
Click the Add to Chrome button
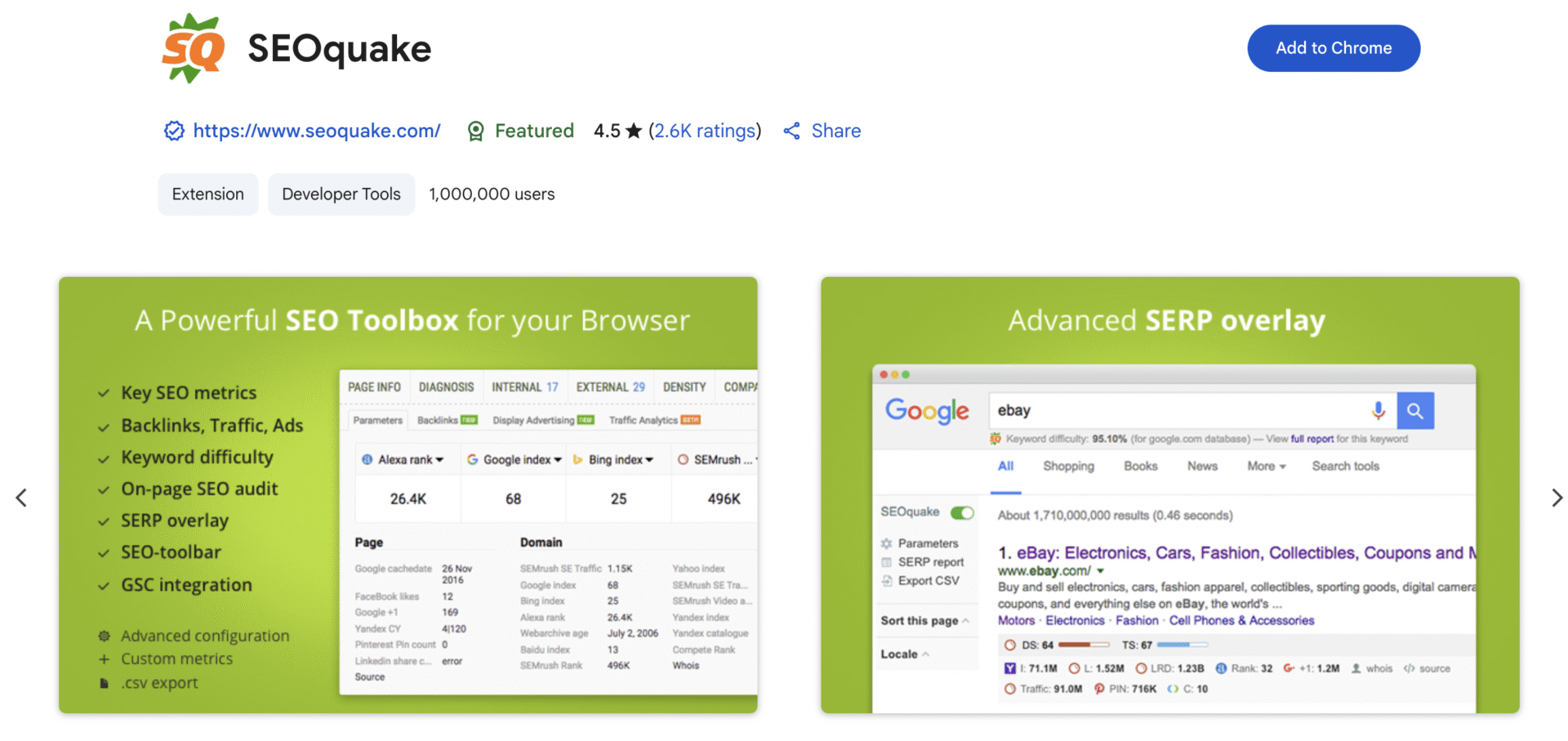click(x=1333, y=48)
